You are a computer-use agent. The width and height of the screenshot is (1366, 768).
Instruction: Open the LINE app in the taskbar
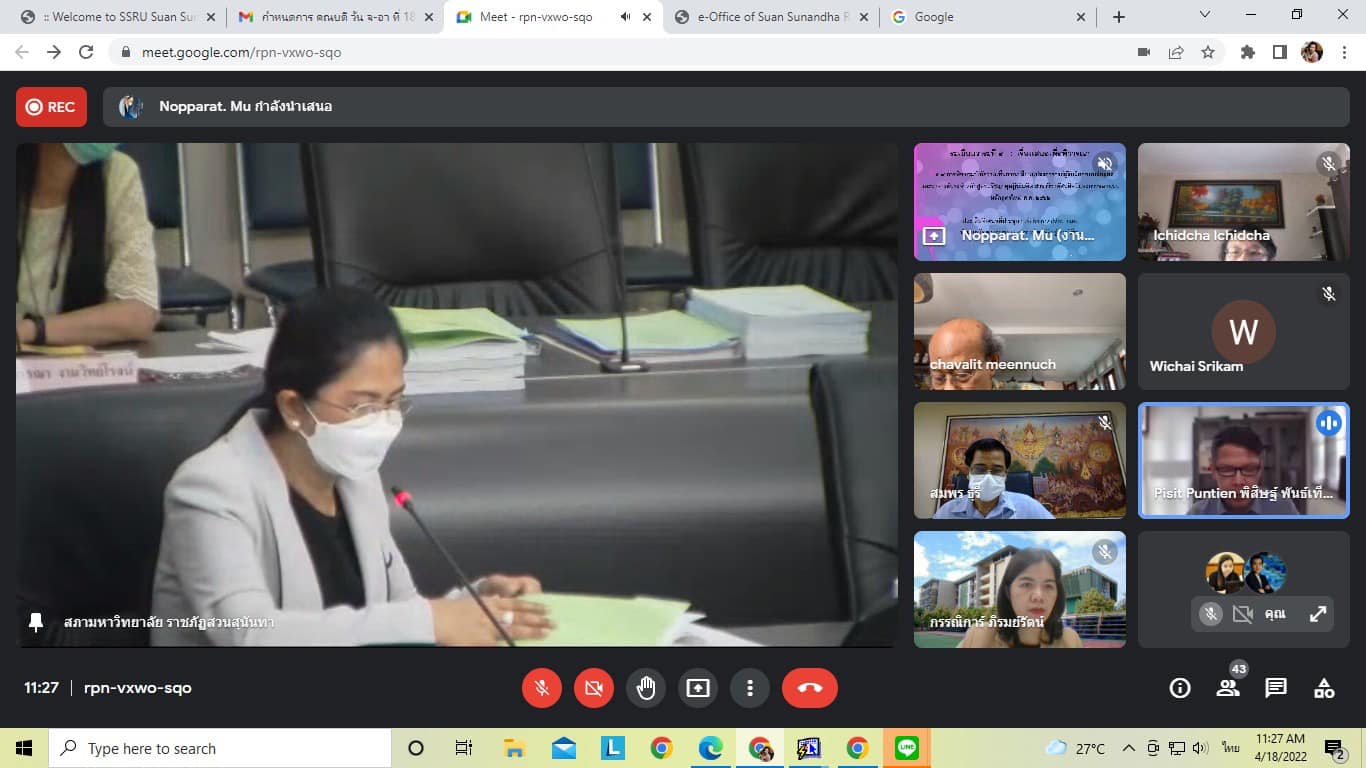[x=907, y=748]
